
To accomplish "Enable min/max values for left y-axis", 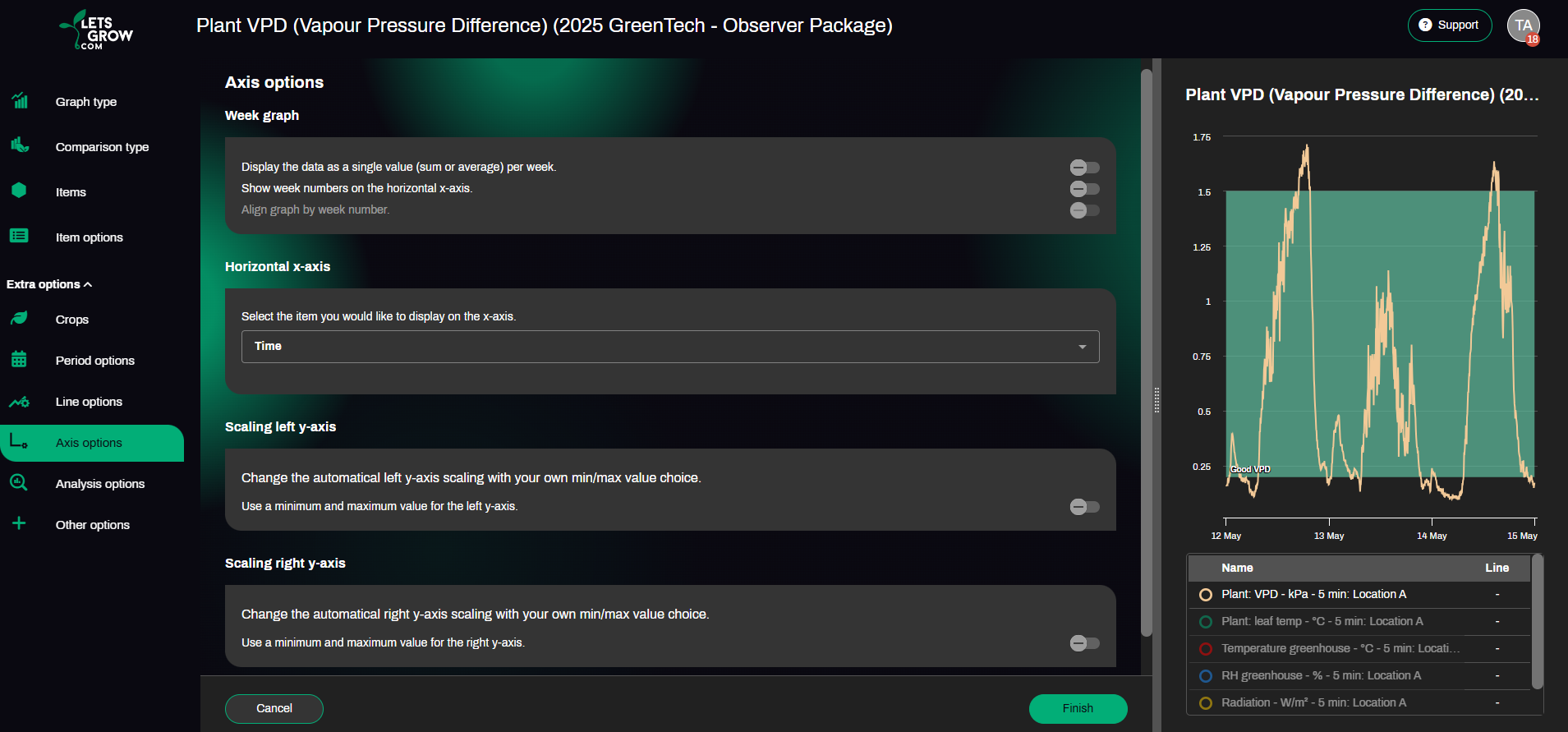I will 1084,507.
